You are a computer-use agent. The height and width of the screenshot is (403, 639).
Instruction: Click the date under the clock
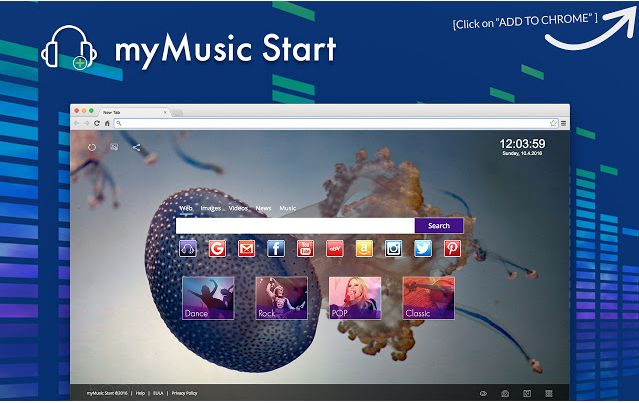(522, 154)
